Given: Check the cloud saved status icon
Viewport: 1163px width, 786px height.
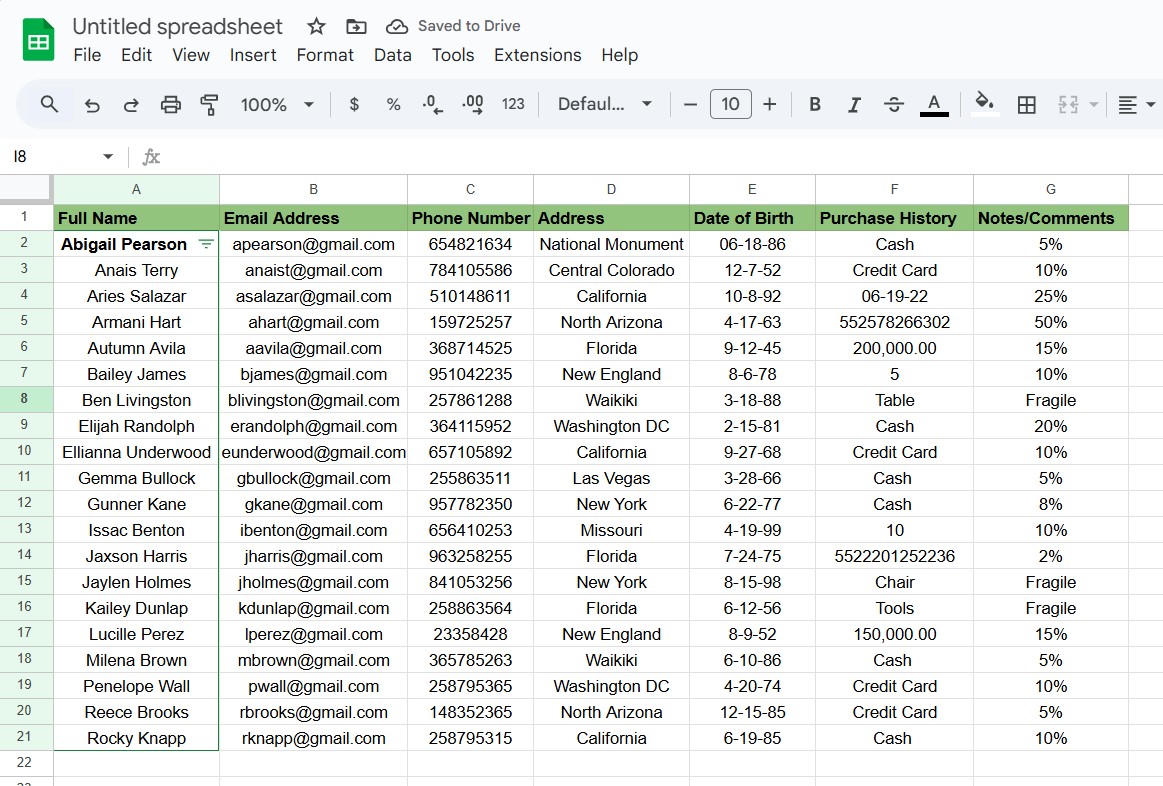Looking at the screenshot, I should coord(397,27).
